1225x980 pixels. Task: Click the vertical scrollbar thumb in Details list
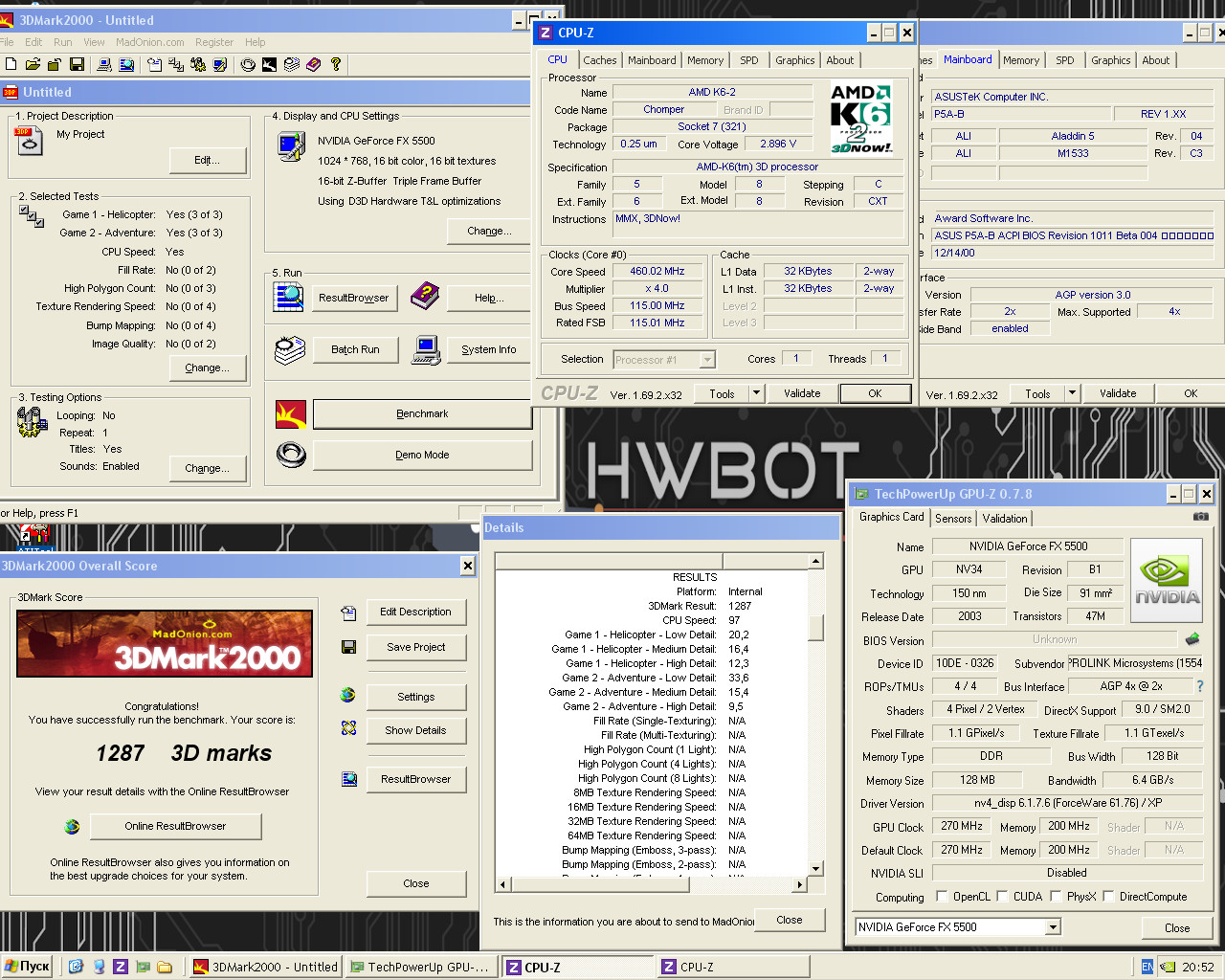(816, 628)
